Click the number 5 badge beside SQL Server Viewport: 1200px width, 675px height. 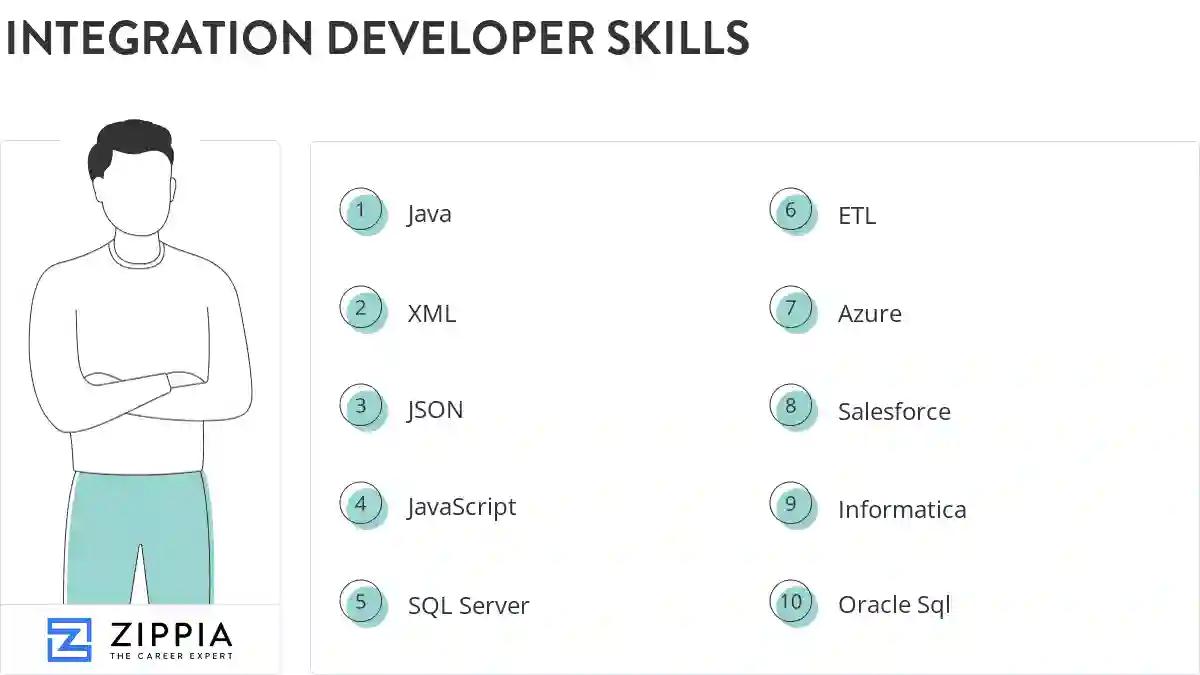(x=361, y=602)
